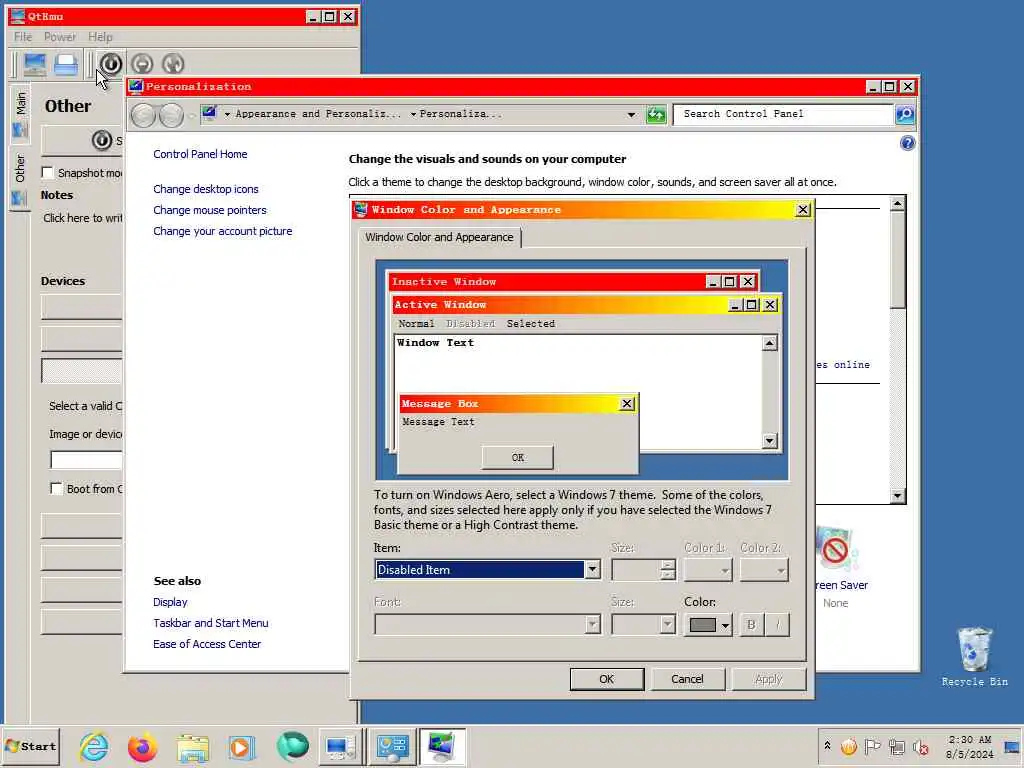Toggle the Bold font button
Image resolution: width=1024 pixels, height=768 pixels.
click(x=751, y=625)
